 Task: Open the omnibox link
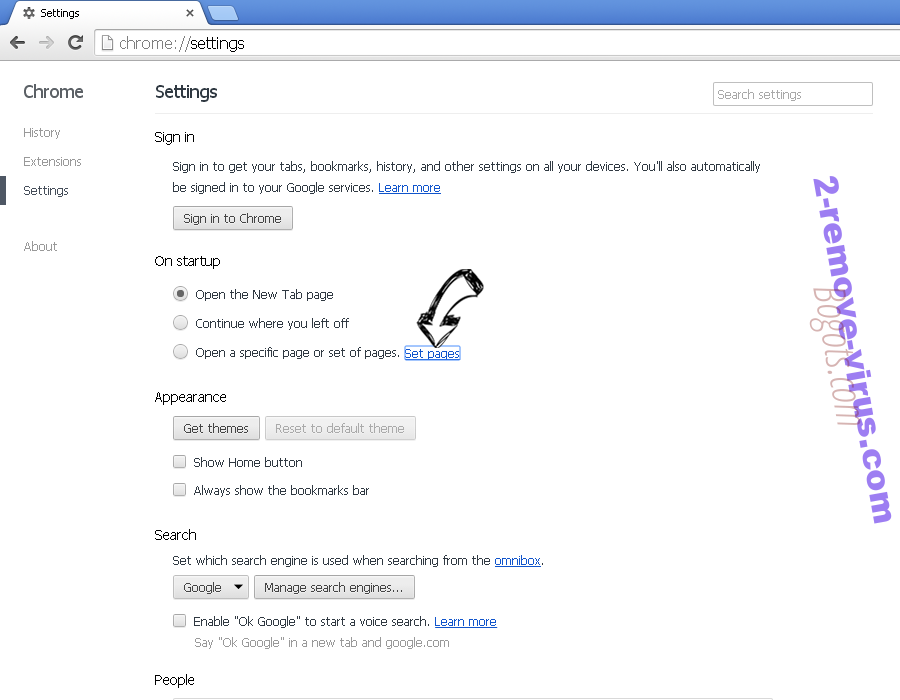517,561
